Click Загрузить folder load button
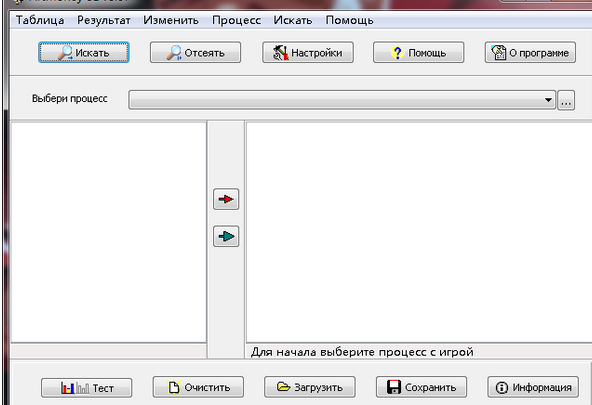 [310, 387]
